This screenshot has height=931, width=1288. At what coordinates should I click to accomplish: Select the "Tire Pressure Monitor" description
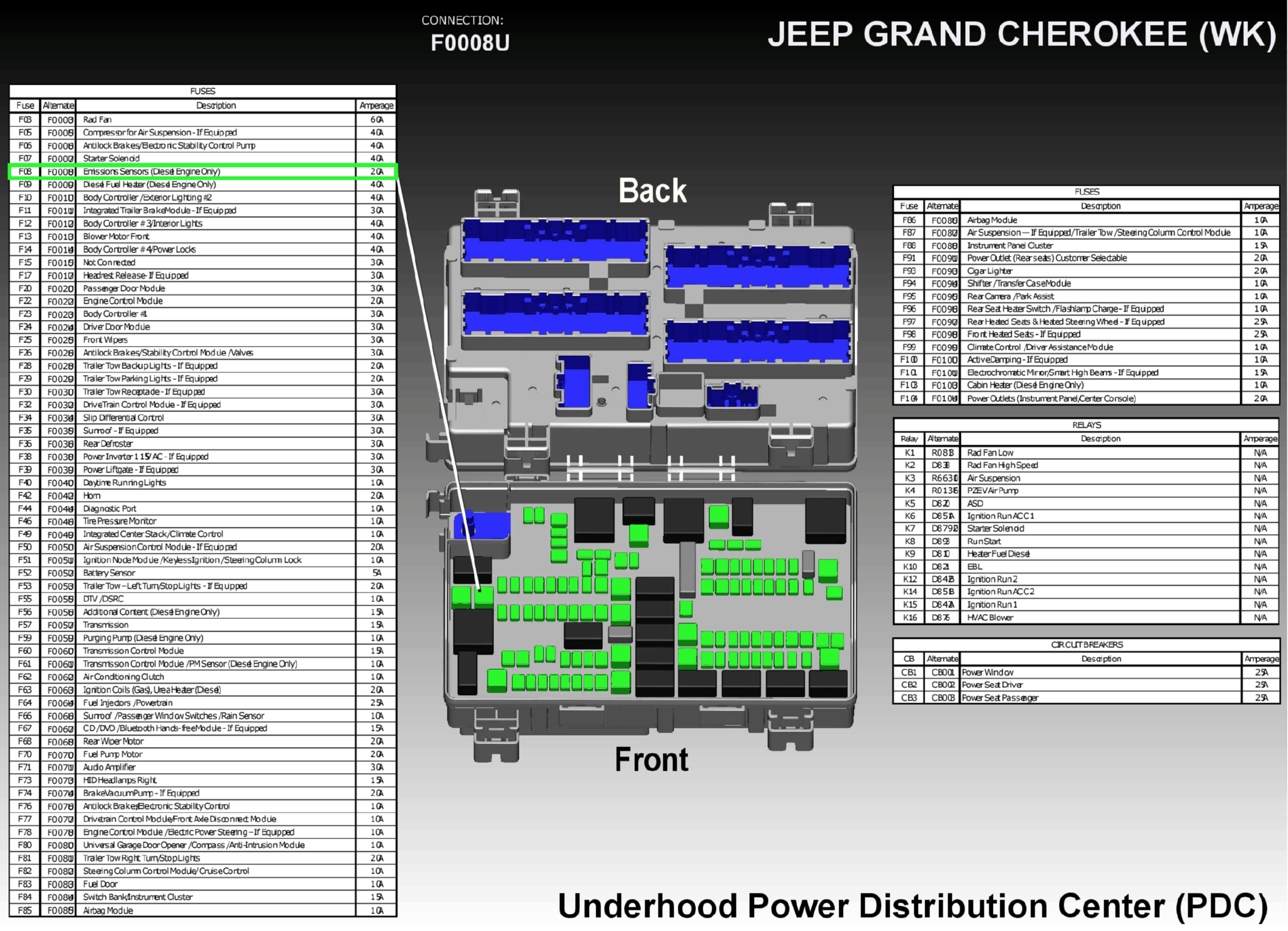pos(120,521)
